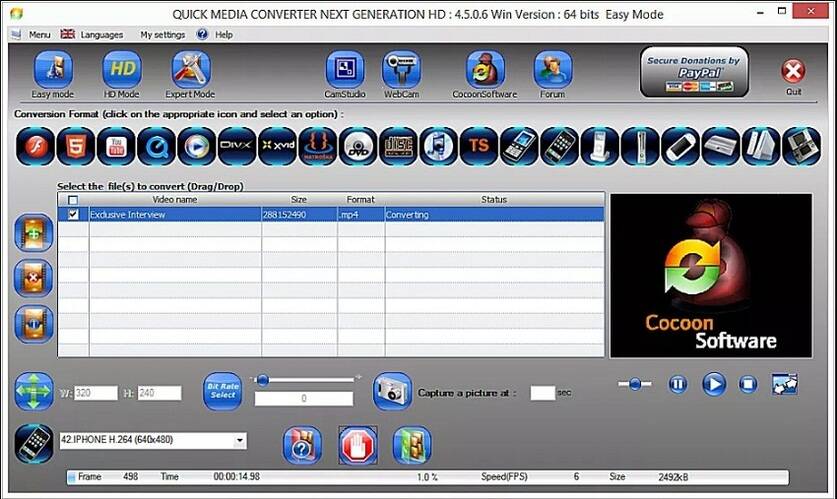Select Disc conversion format

398,146
